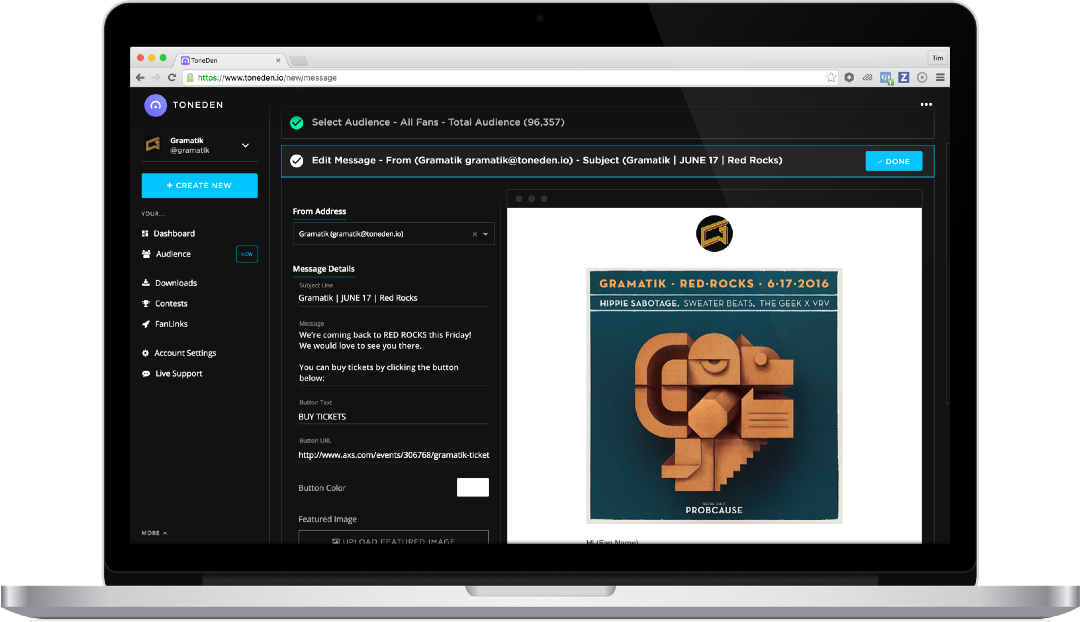The image size is (1080, 622).
Task: Open the Contests sidebar item
Action: click(171, 304)
